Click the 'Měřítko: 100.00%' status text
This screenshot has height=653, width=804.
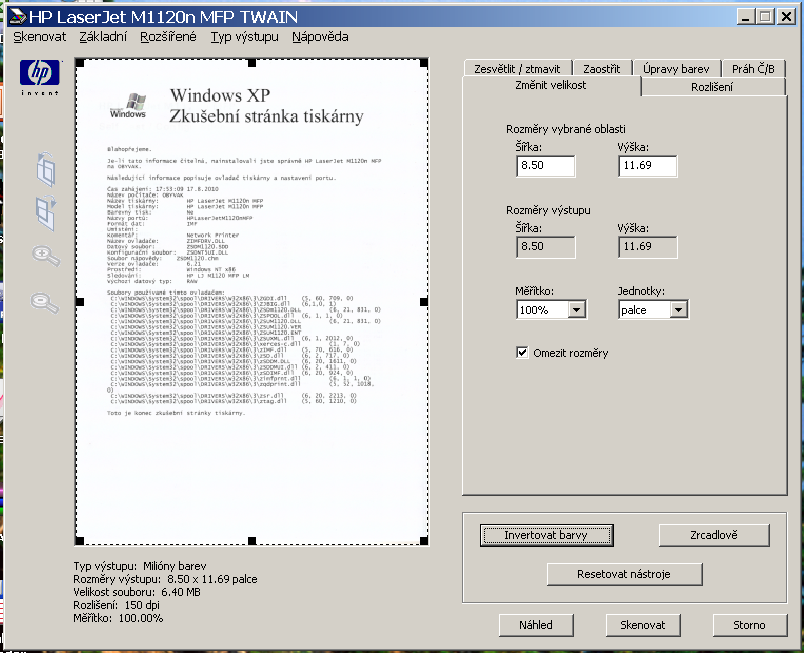118,618
